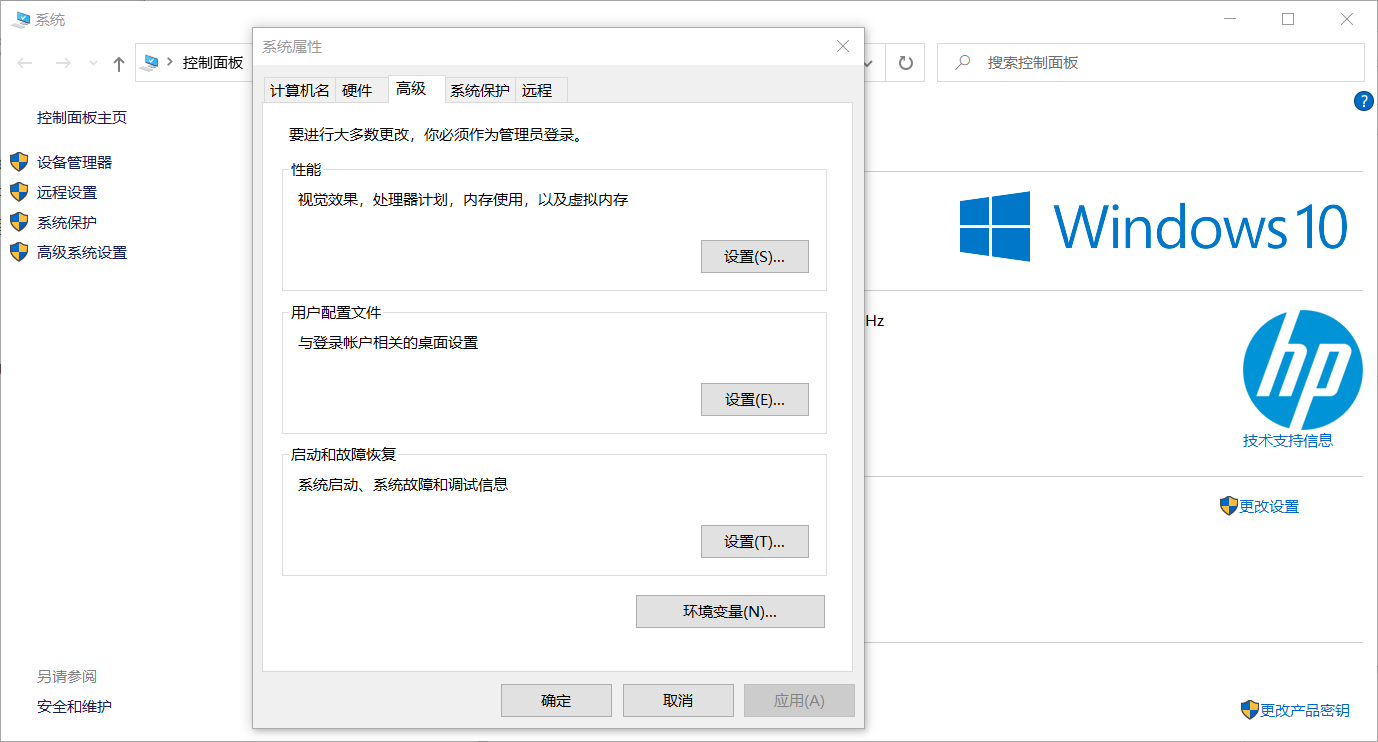Go up one level with up arrow
Image resolution: width=1378 pixels, height=742 pixels.
pyautogui.click(x=119, y=63)
